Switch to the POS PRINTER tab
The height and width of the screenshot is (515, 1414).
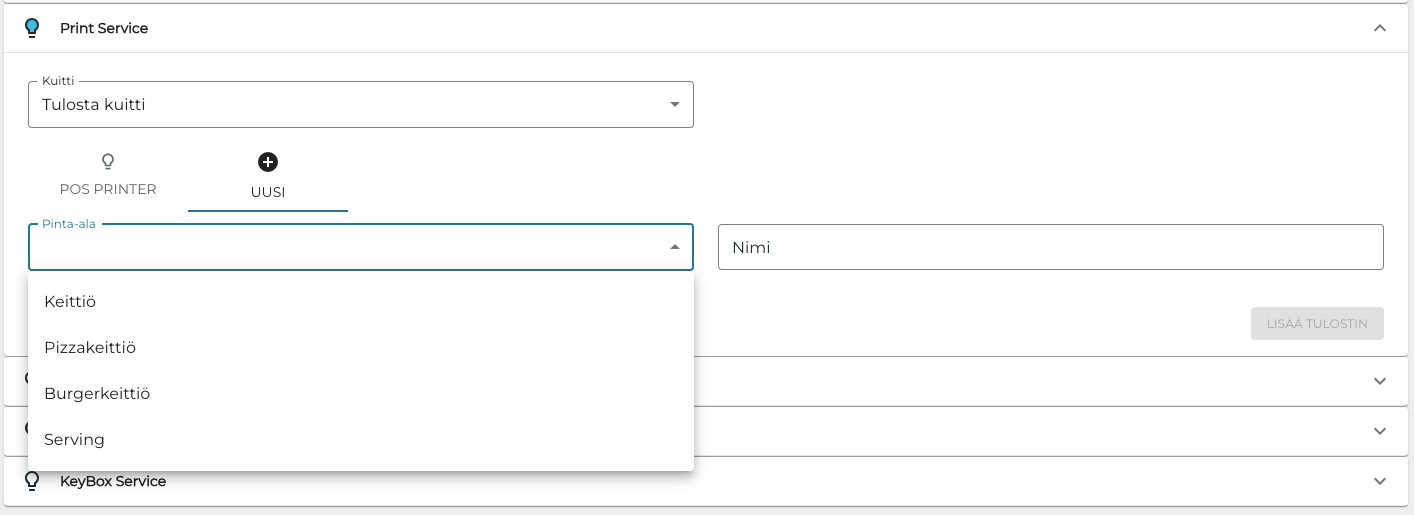tap(108, 189)
